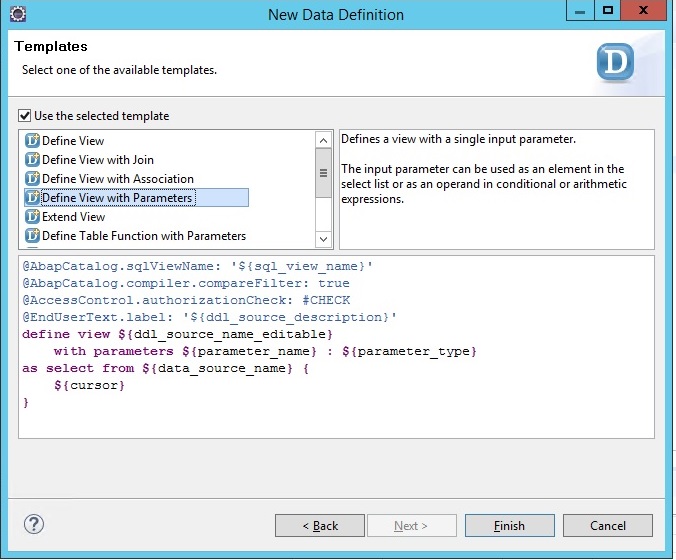This screenshot has height=560, width=676.
Task: Click the Define Table Function with Parameters icon
Action: pos(32,235)
